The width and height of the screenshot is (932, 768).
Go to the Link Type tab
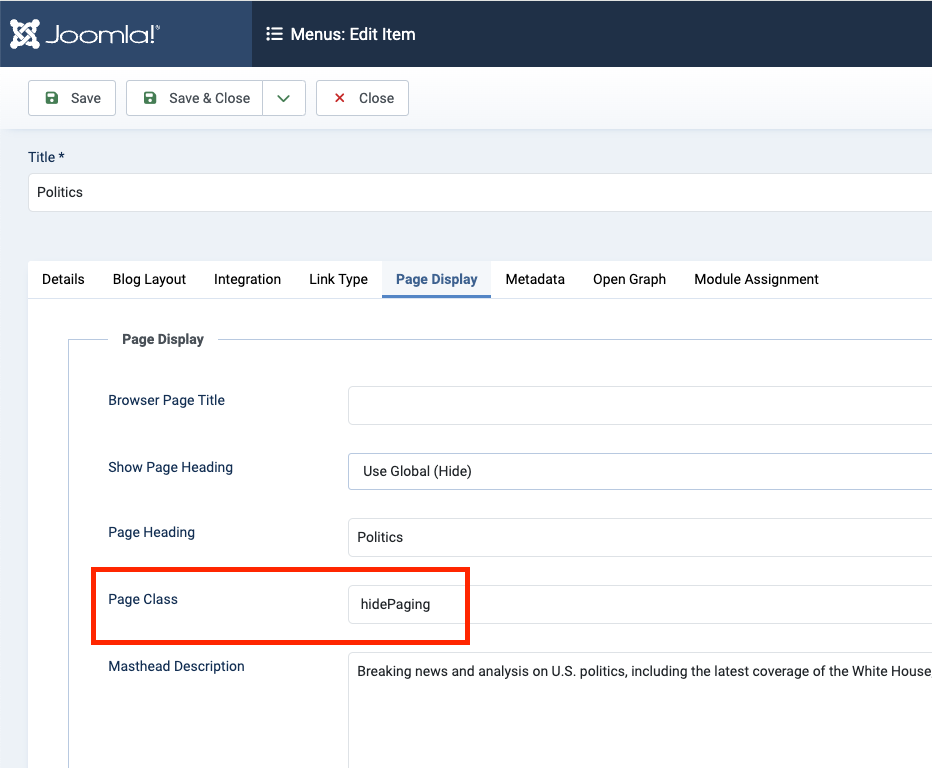(338, 280)
